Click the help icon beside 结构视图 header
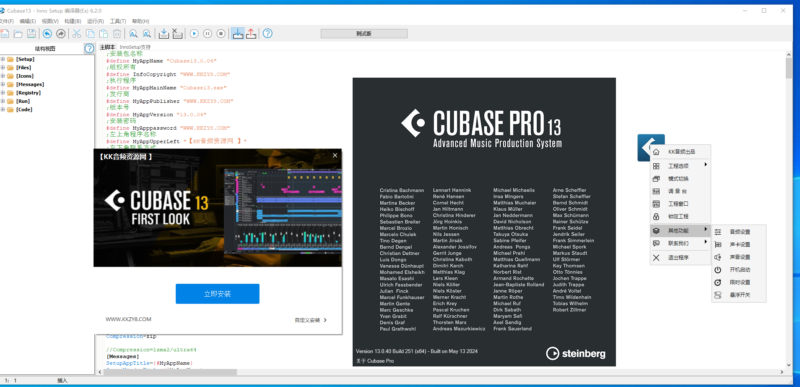This screenshot has height=387, width=800. tap(89, 48)
